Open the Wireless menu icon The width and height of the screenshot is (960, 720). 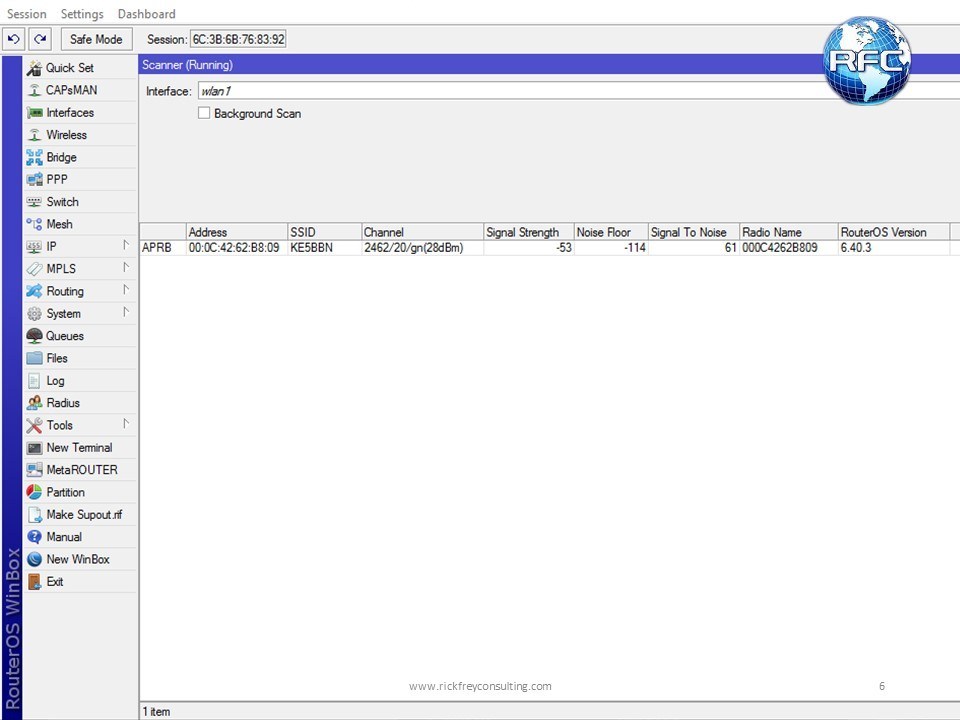point(35,135)
